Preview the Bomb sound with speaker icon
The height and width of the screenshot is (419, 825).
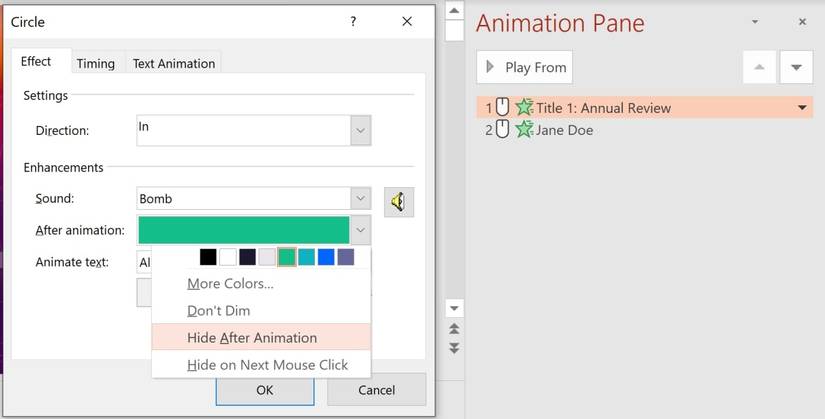[399, 202]
